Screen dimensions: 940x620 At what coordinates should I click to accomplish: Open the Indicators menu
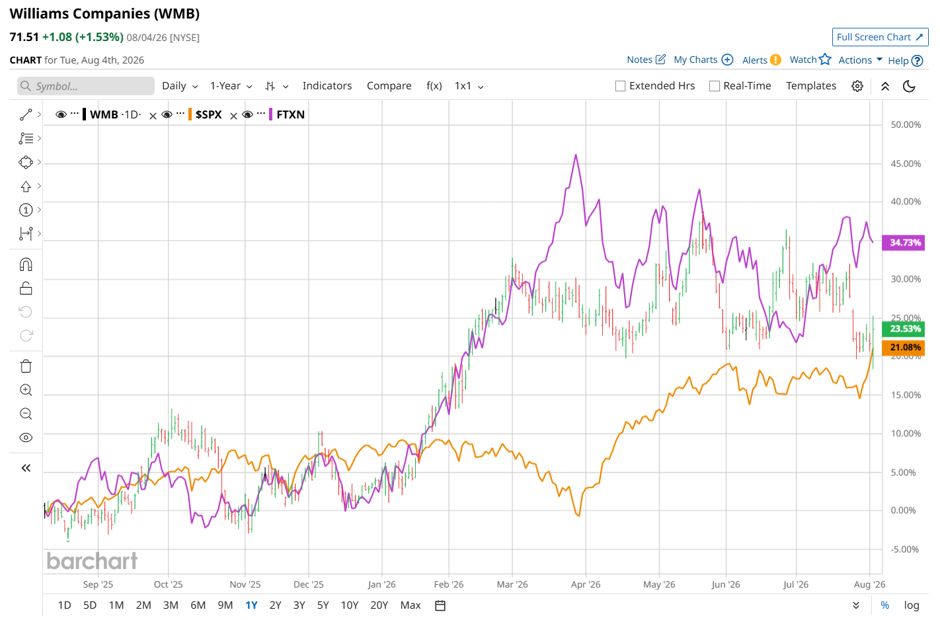click(x=327, y=86)
